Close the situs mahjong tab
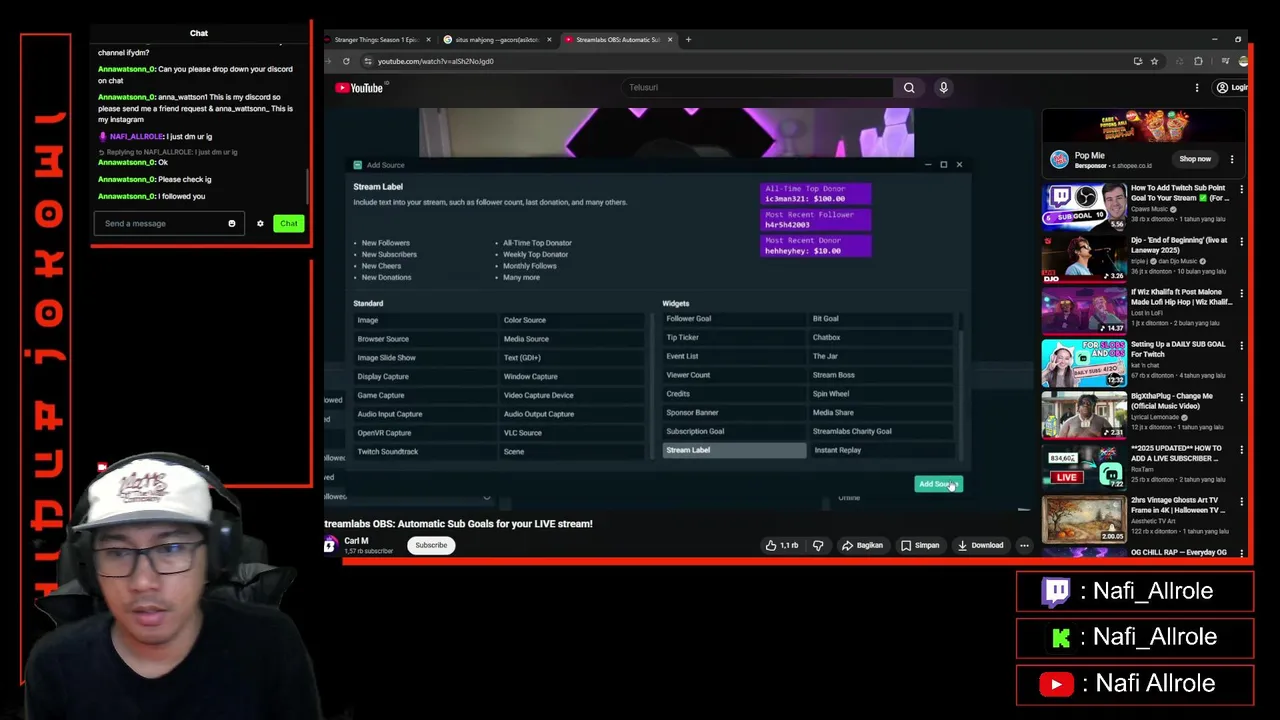Viewport: 1280px width, 720px height. (x=549, y=40)
